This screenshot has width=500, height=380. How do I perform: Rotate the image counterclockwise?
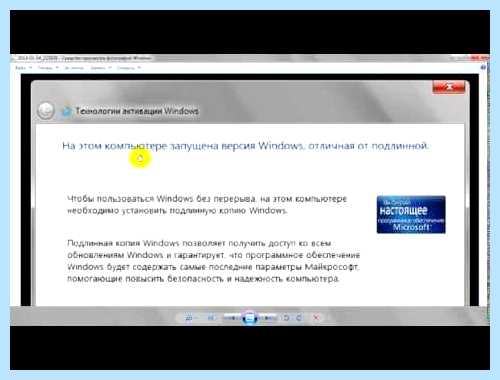coord(286,318)
